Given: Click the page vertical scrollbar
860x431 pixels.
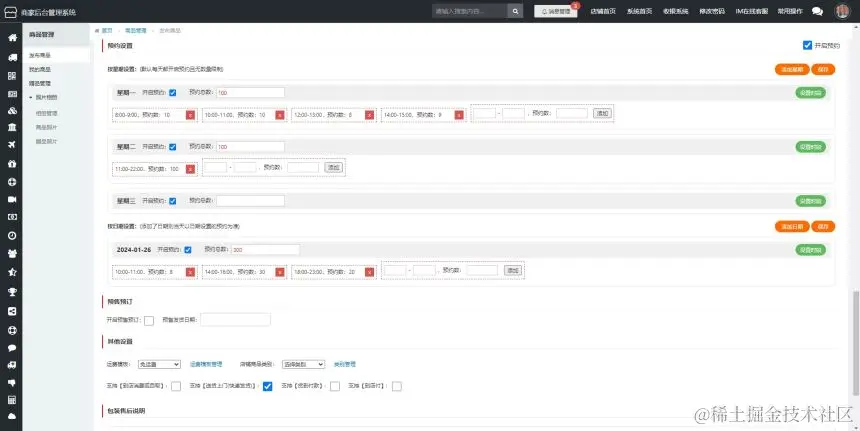Looking at the screenshot, I should coord(856,343).
